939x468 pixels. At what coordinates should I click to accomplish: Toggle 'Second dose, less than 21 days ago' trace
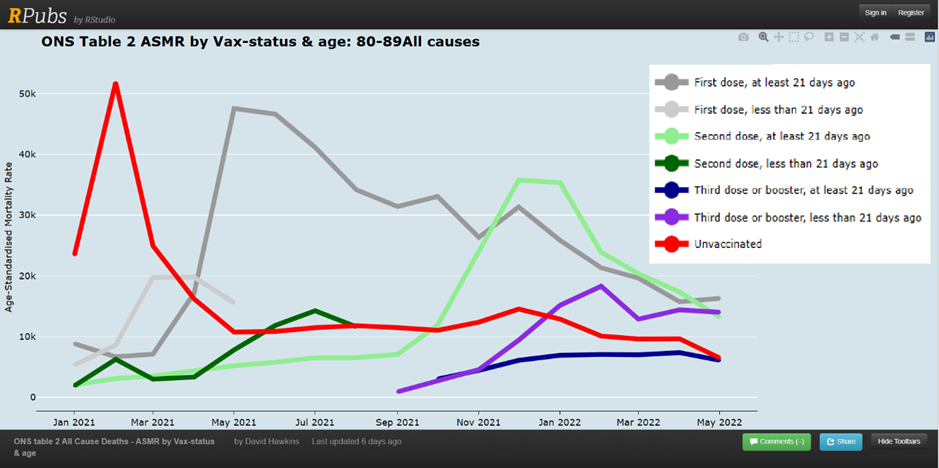tap(786, 164)
